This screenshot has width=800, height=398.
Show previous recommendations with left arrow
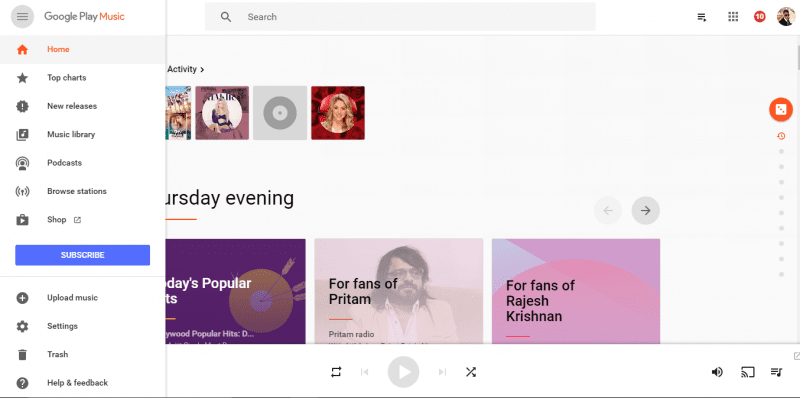tap(608, 211)
